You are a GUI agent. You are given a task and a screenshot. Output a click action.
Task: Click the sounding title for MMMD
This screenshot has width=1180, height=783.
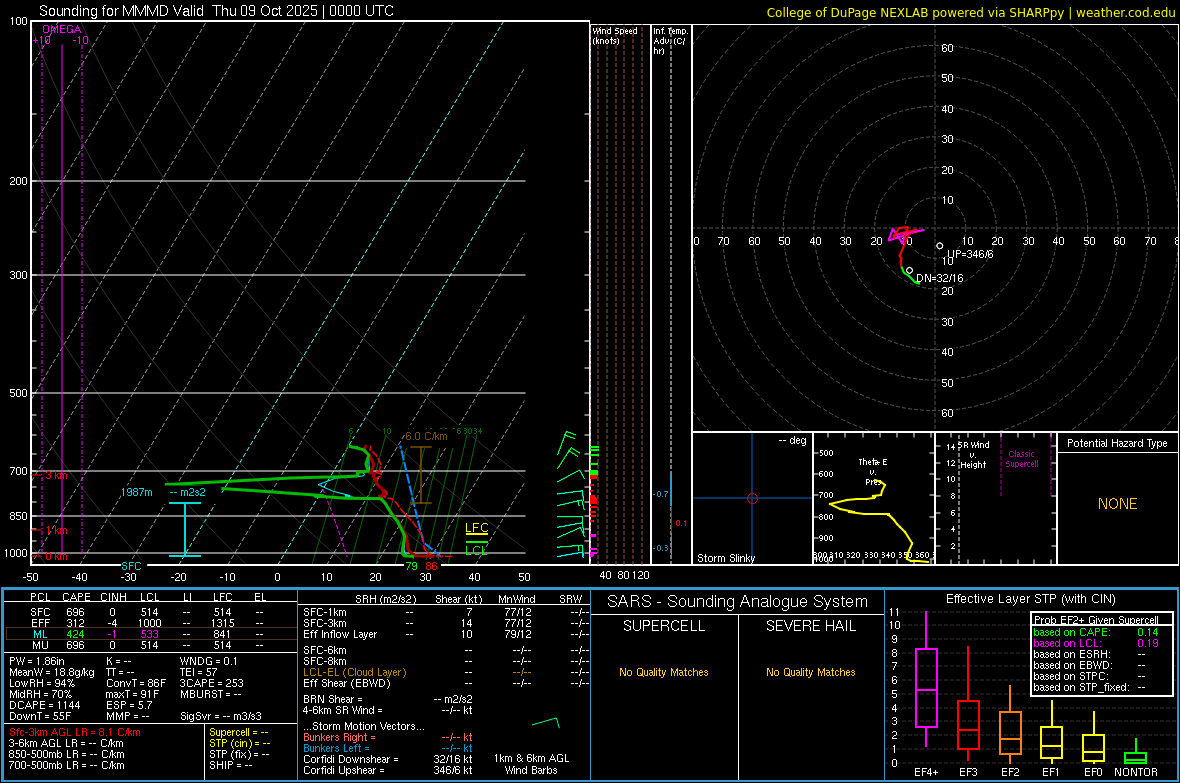[x=216, y=11]
